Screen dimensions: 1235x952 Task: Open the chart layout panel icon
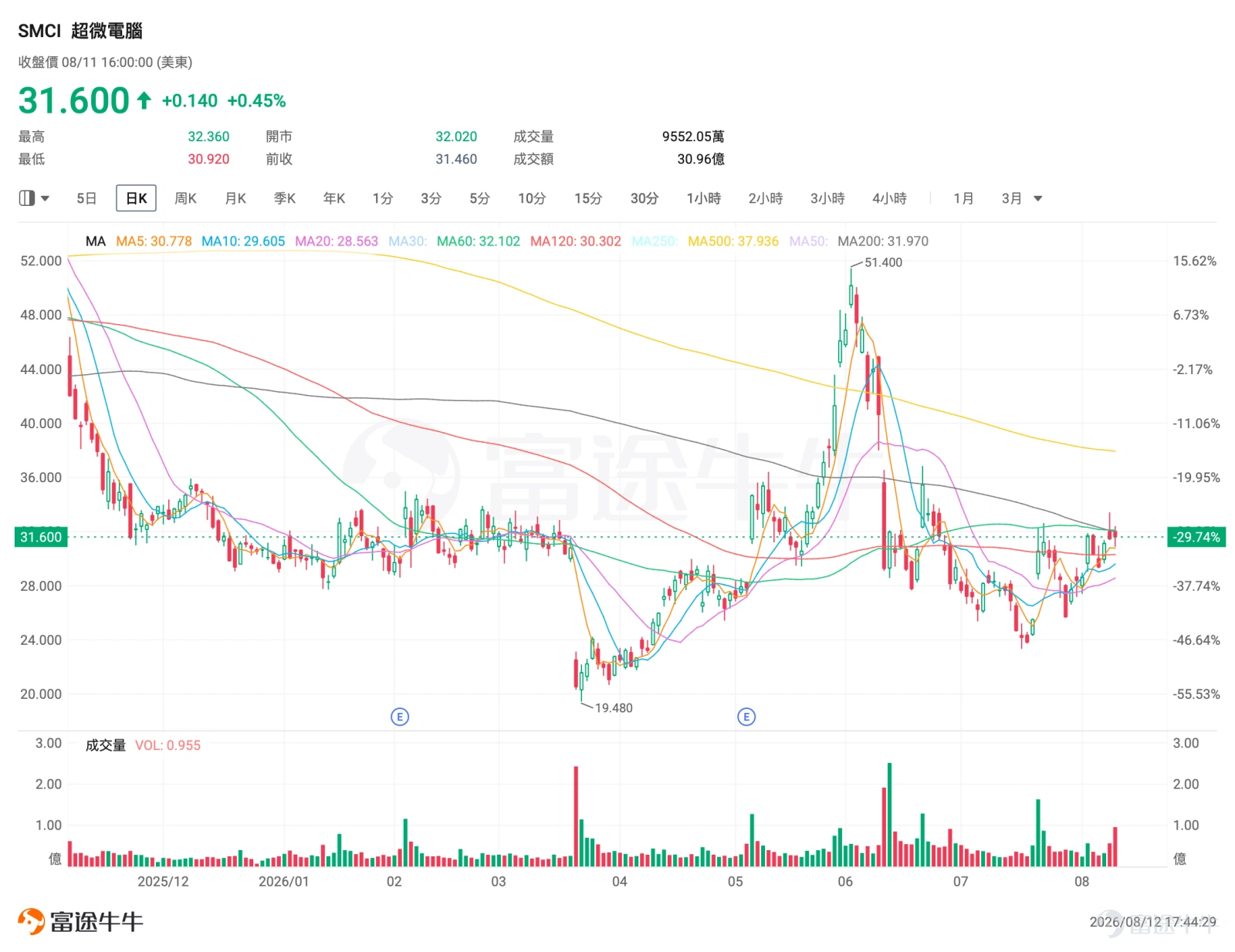click(27, 198)
